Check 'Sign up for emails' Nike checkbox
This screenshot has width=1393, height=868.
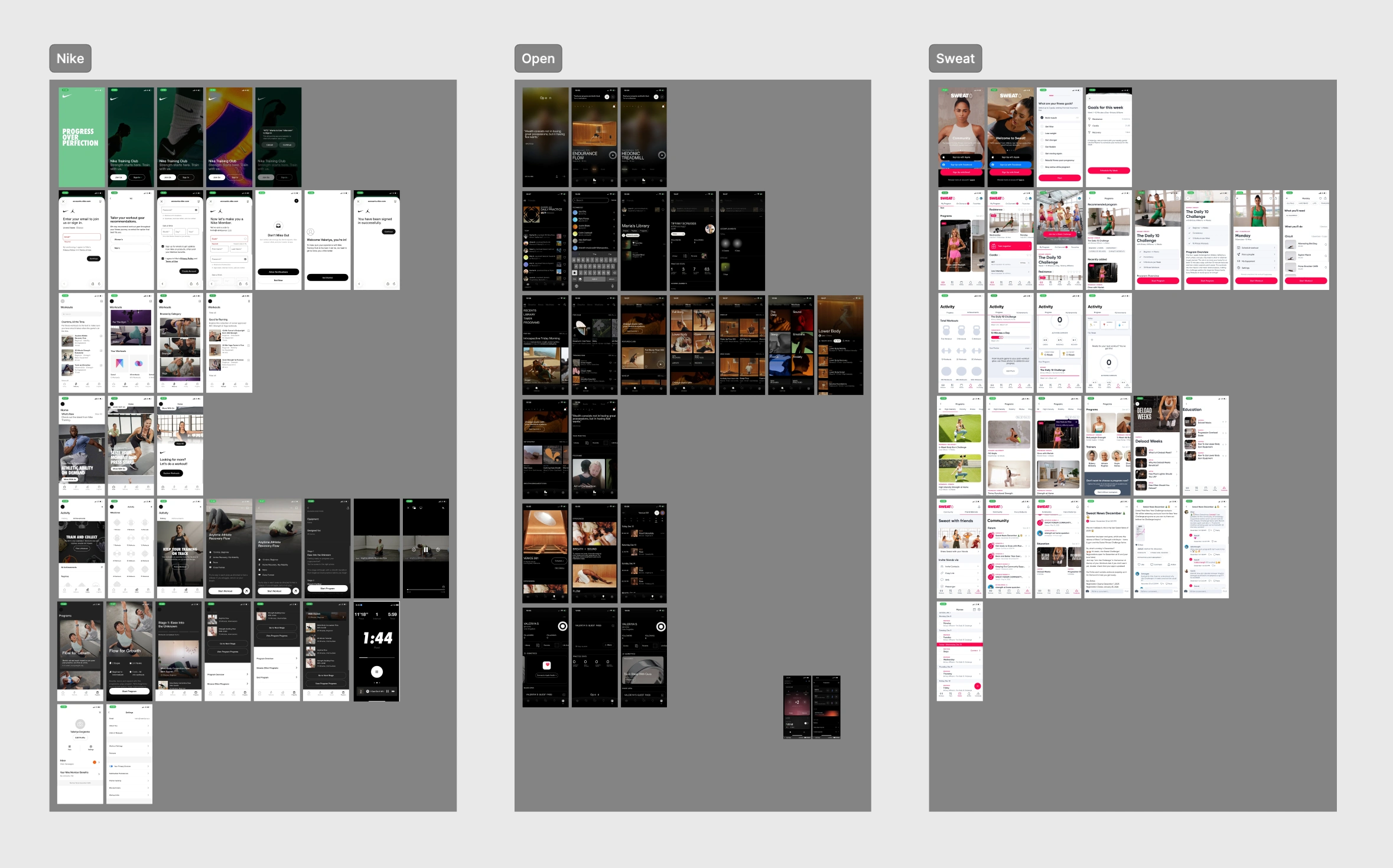[163, 246]
